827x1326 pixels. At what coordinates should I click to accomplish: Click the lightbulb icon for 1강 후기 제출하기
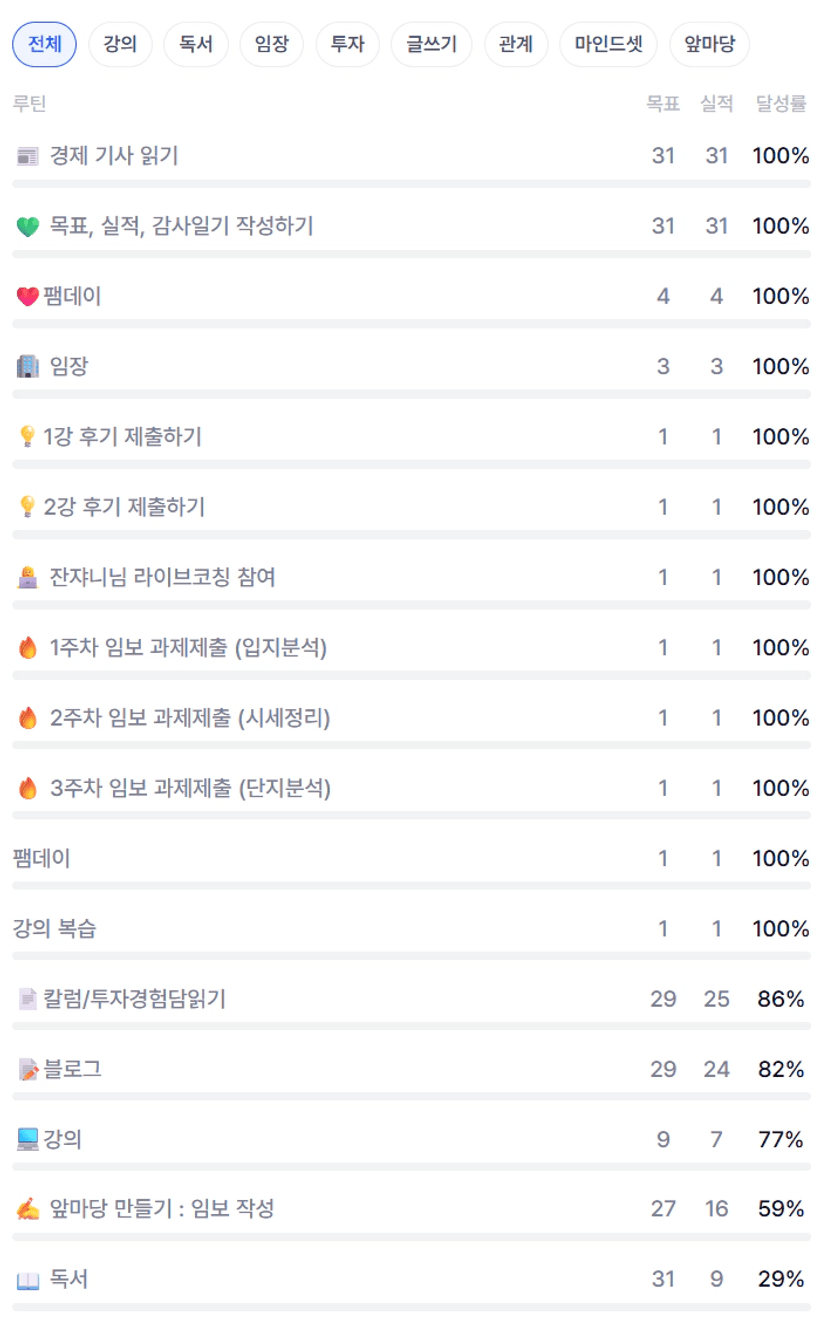[x=27, y=437]
